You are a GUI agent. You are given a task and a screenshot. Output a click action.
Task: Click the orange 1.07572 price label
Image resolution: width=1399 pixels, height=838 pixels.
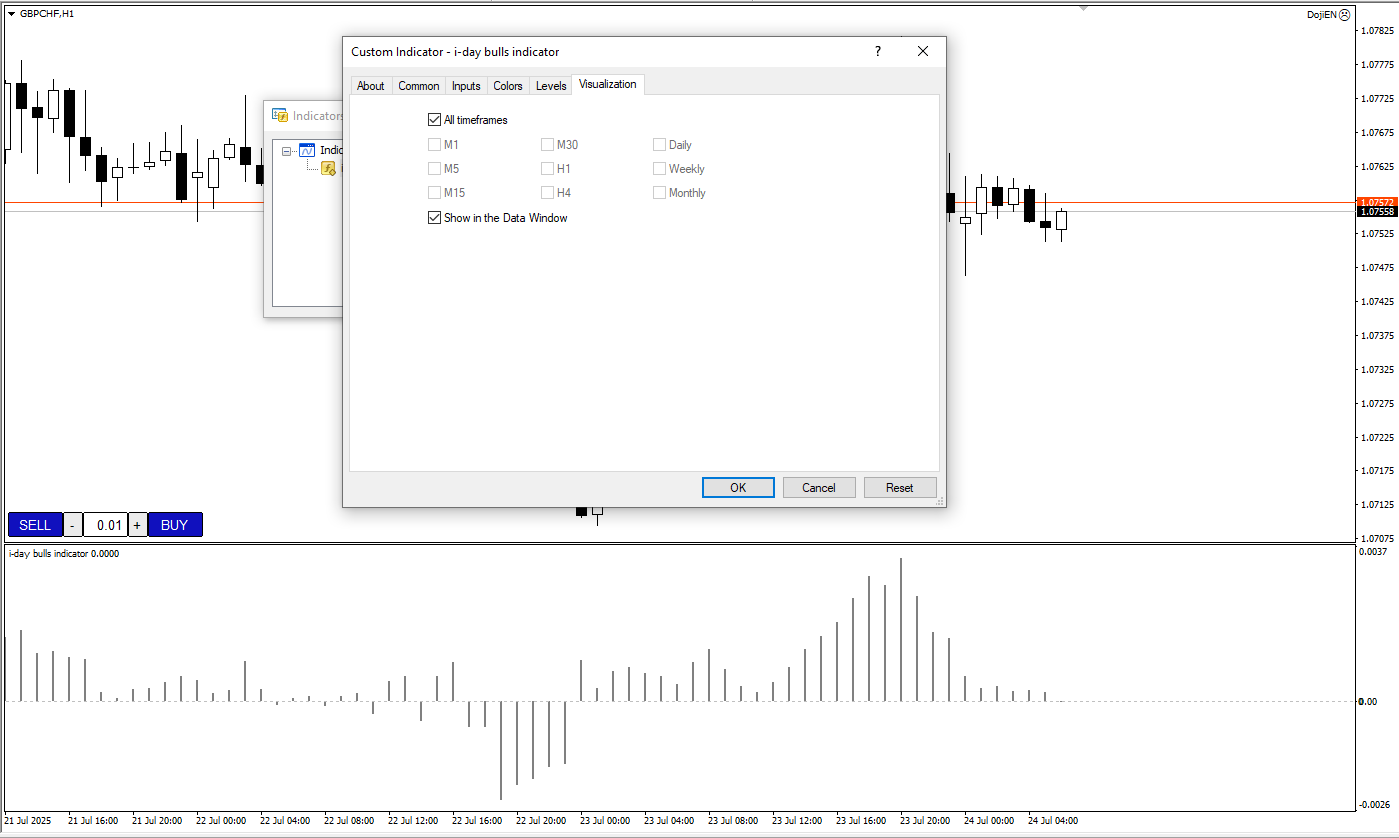pos(1377,202)
